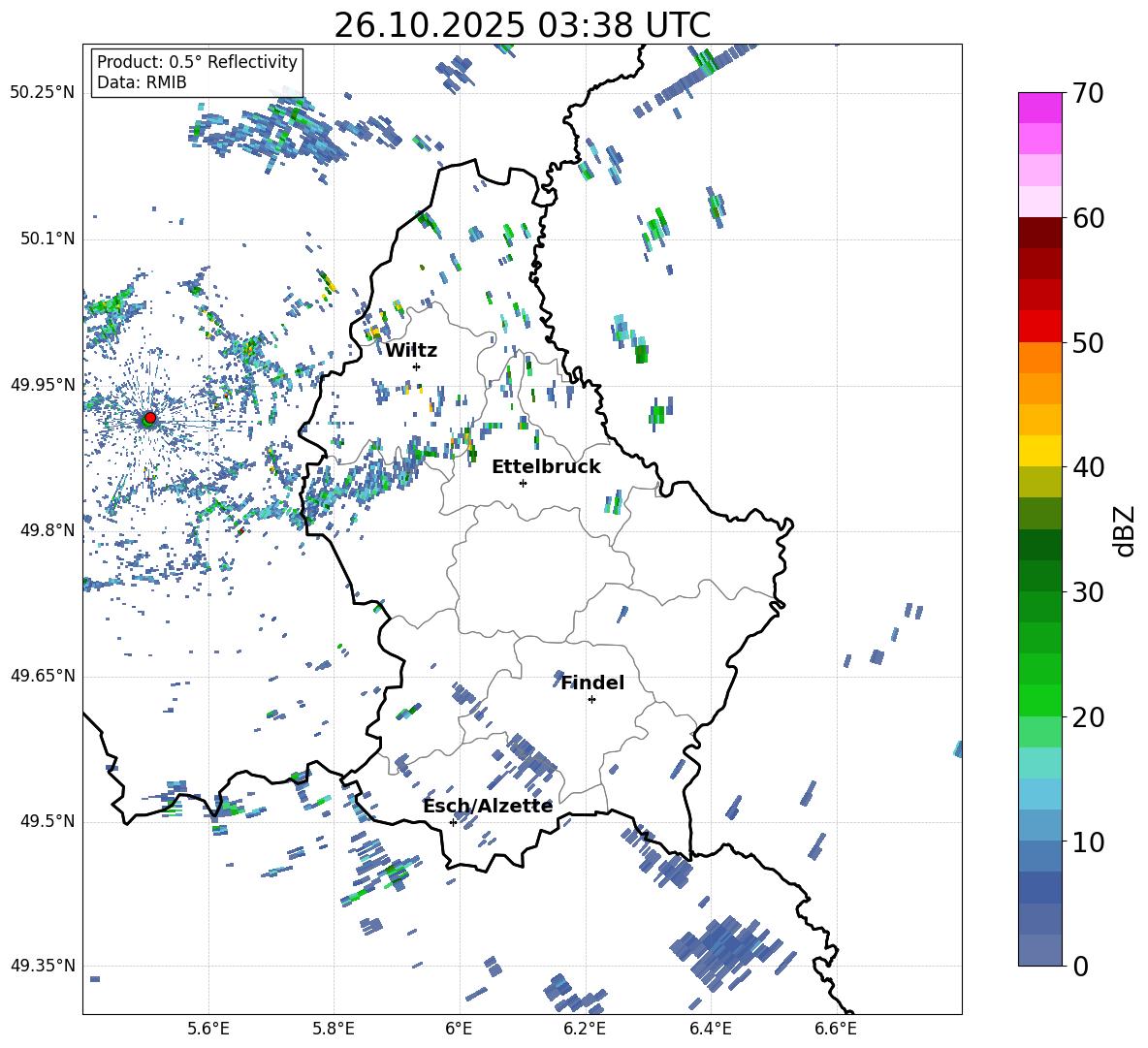Viewport: 1148px width, 1048px height.
Task: Click the 0 value on the colorbar
Action: [x=1080, y=966]
